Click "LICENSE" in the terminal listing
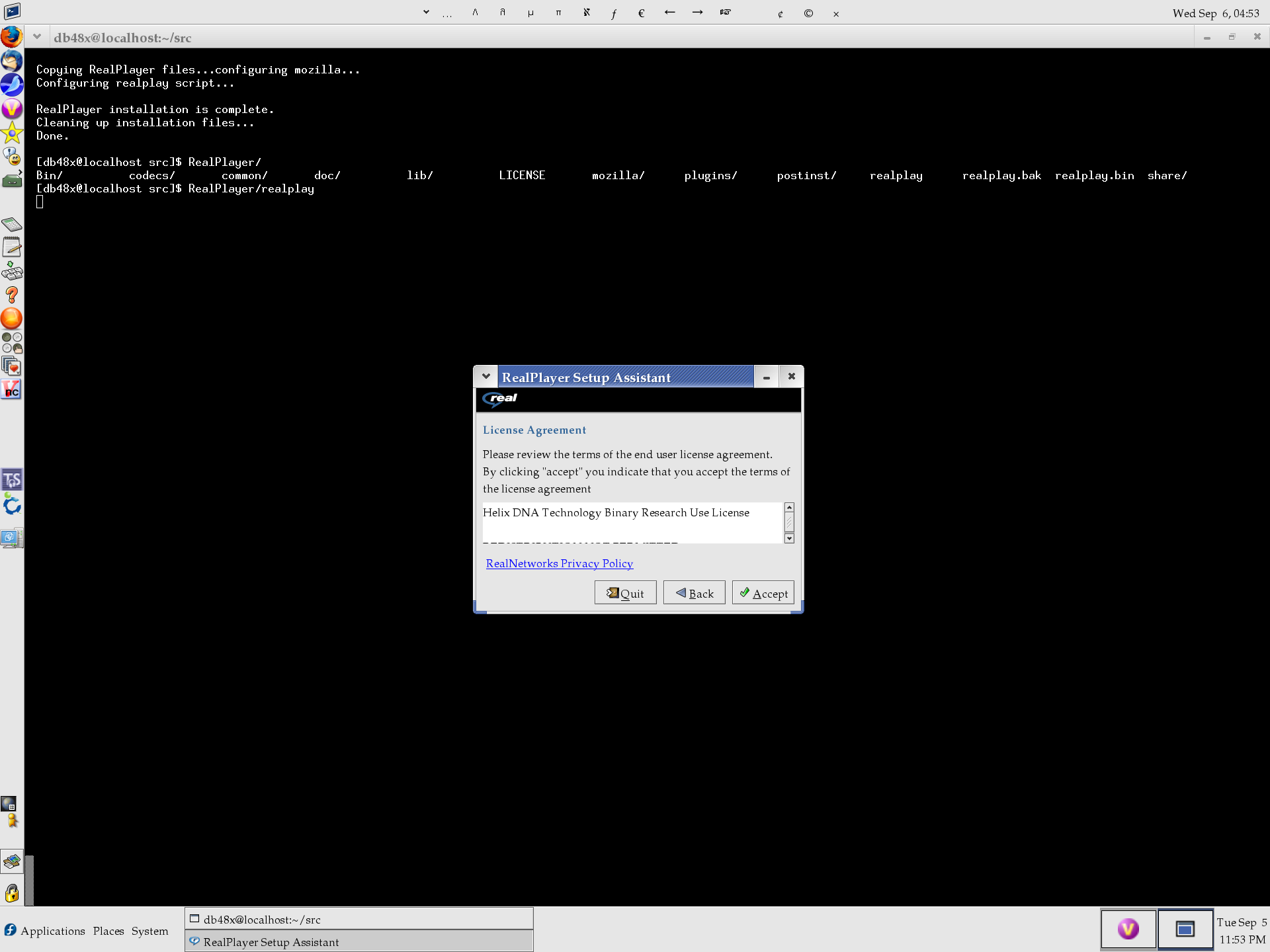 pos(522,175)
